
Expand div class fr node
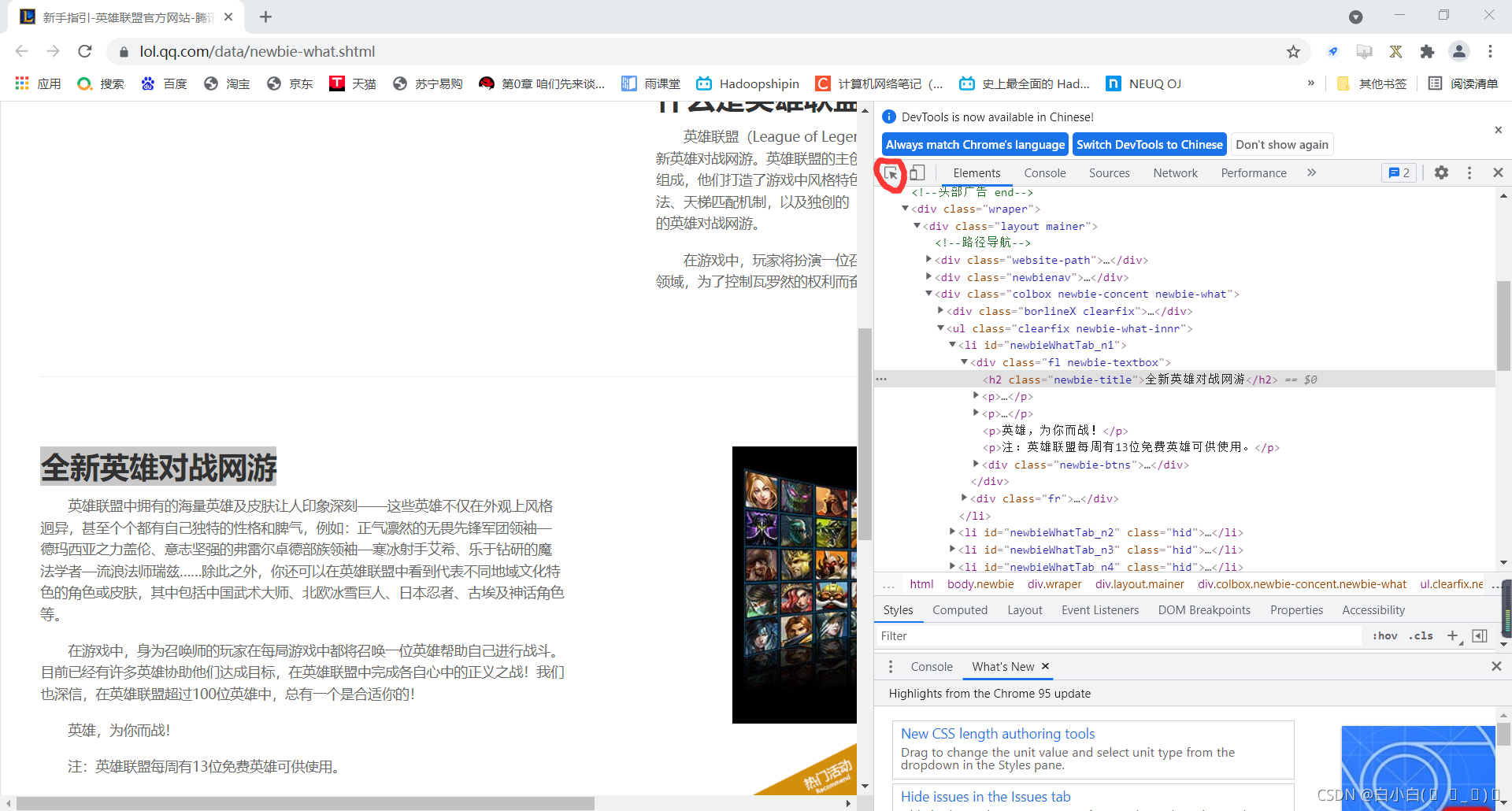[x=964, y=498]
